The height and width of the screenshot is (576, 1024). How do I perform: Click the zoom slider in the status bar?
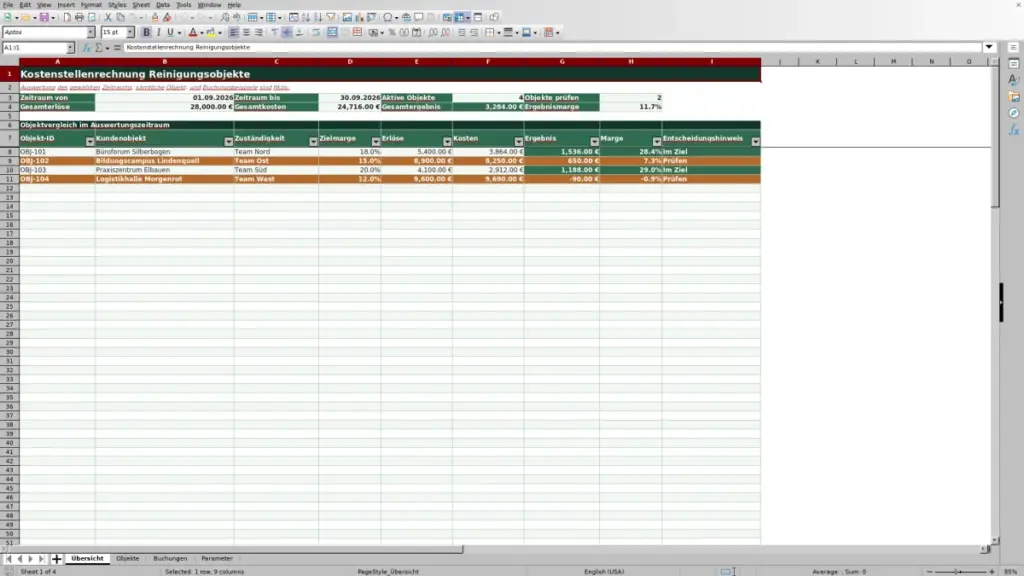tap(960, 572)
